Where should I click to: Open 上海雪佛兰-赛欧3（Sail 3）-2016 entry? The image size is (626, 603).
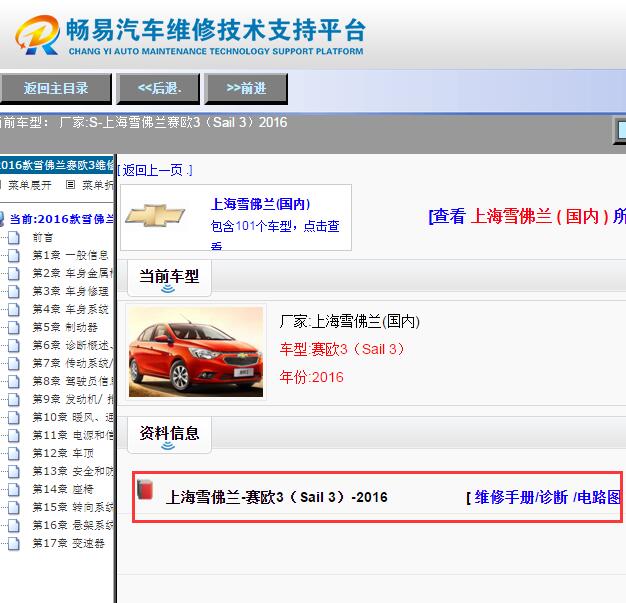click(x=277, y=498)
